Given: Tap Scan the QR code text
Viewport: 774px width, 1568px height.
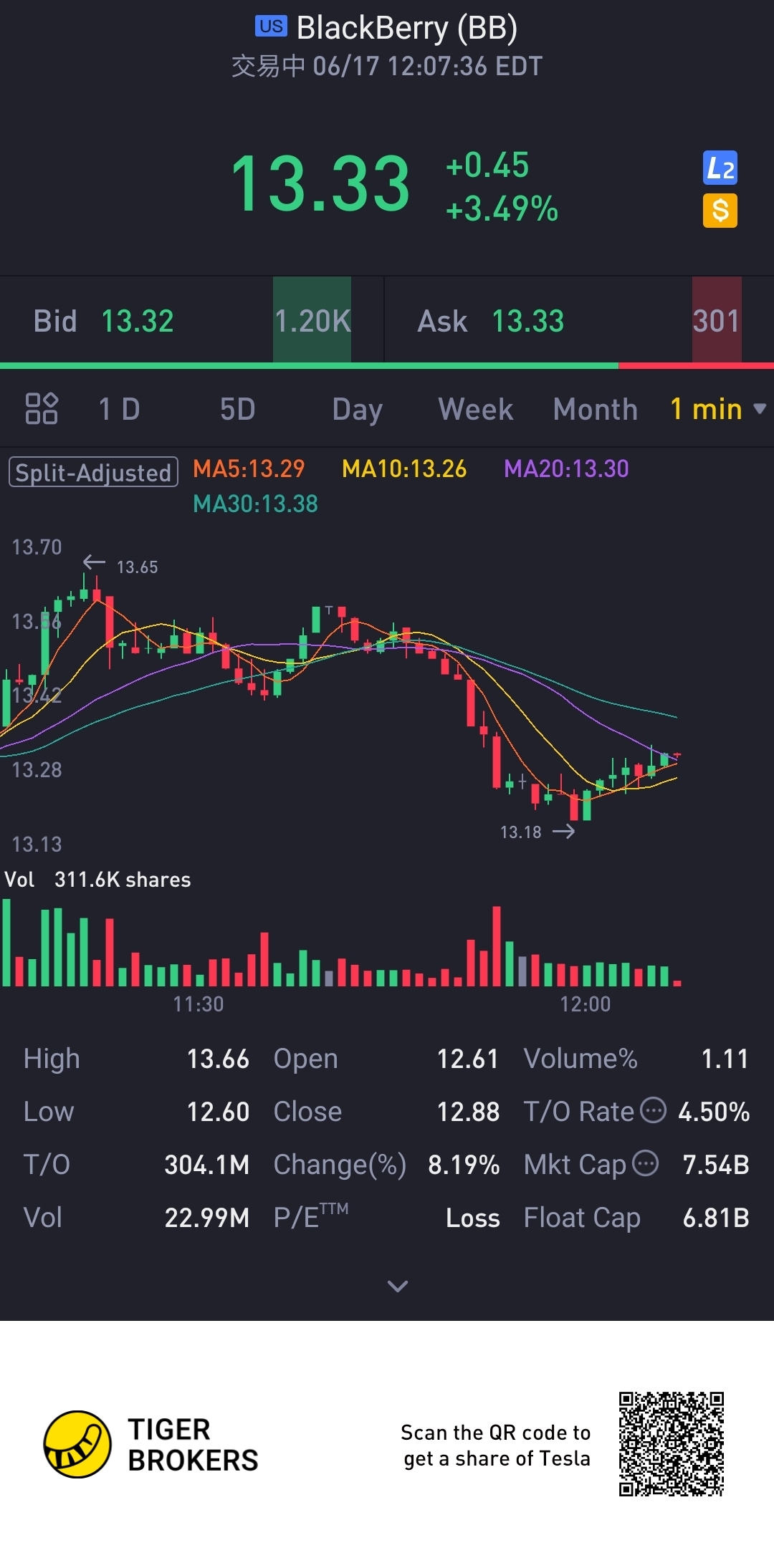Looking at the screenshot, I should tap(496, 1446).
